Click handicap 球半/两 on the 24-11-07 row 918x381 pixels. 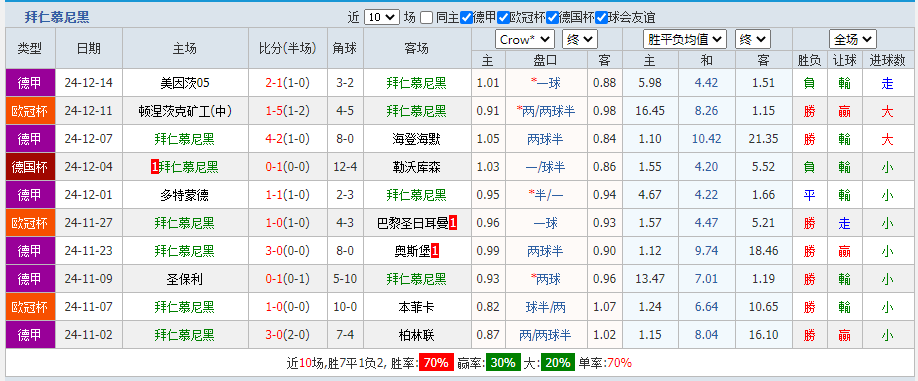tap(545, 307)
